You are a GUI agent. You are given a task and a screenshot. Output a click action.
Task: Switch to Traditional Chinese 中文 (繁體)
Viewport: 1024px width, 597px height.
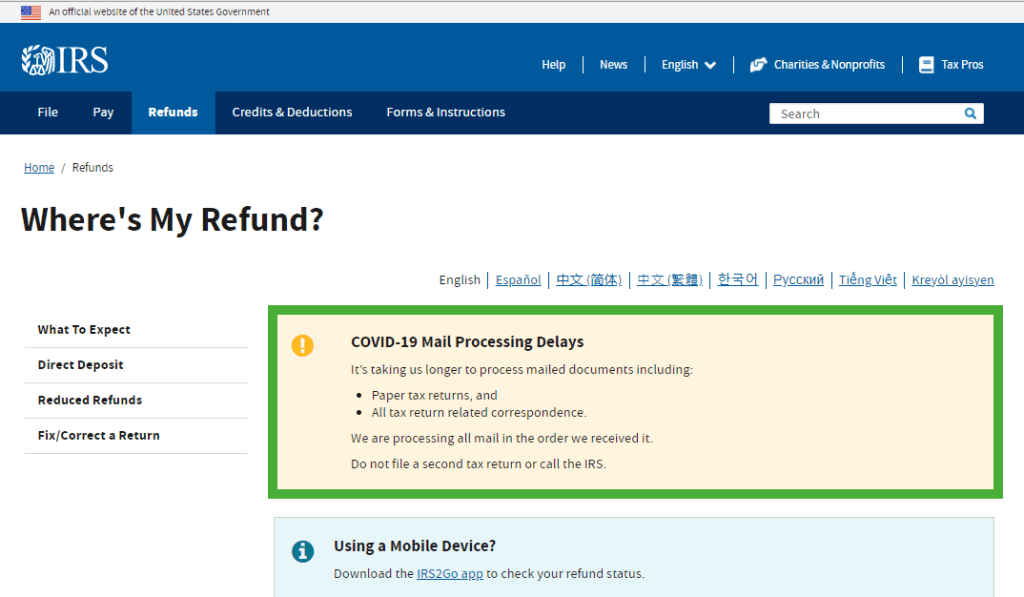coord(669,280)
